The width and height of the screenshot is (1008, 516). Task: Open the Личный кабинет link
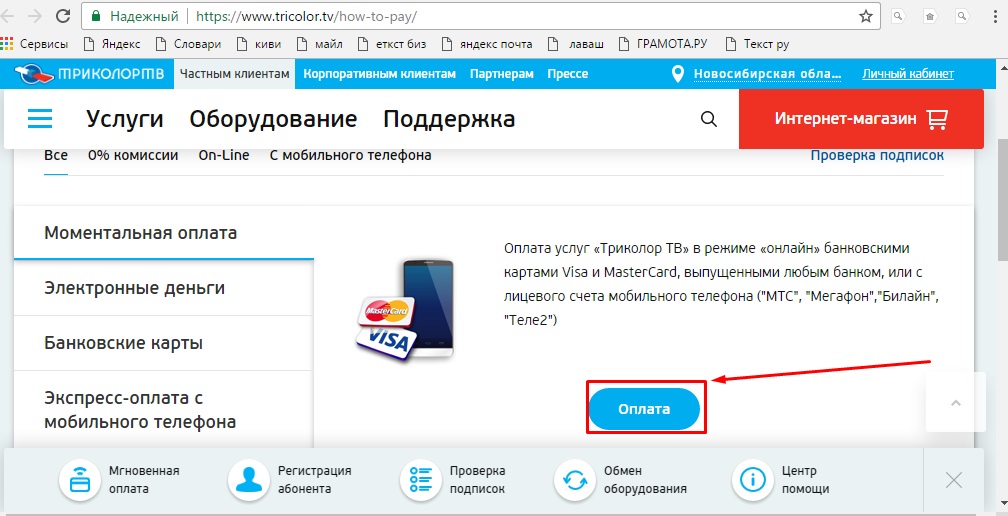click(x=908, y=74)
